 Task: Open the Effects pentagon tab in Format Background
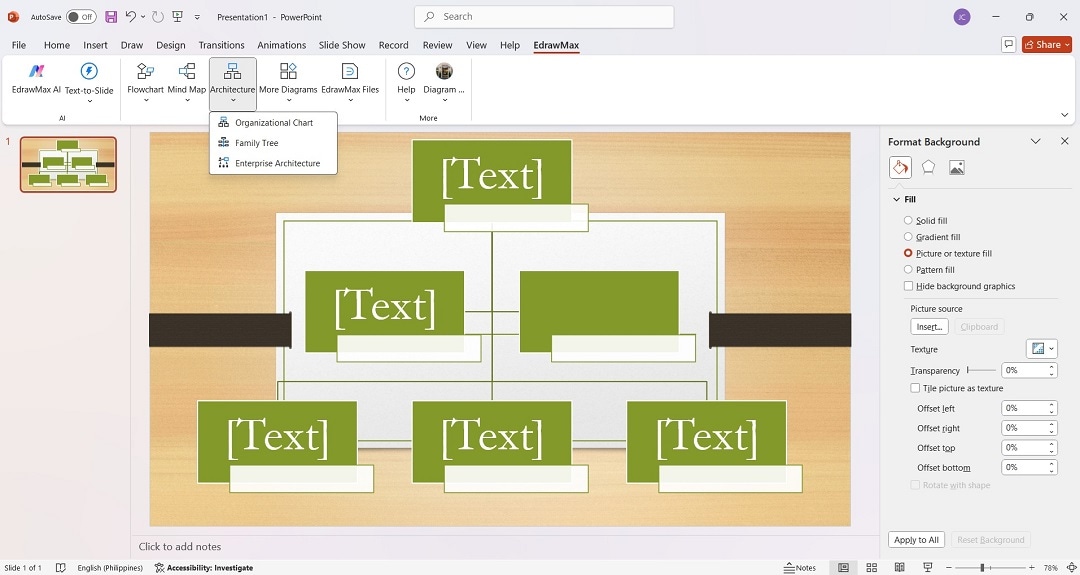click(928, 167)
